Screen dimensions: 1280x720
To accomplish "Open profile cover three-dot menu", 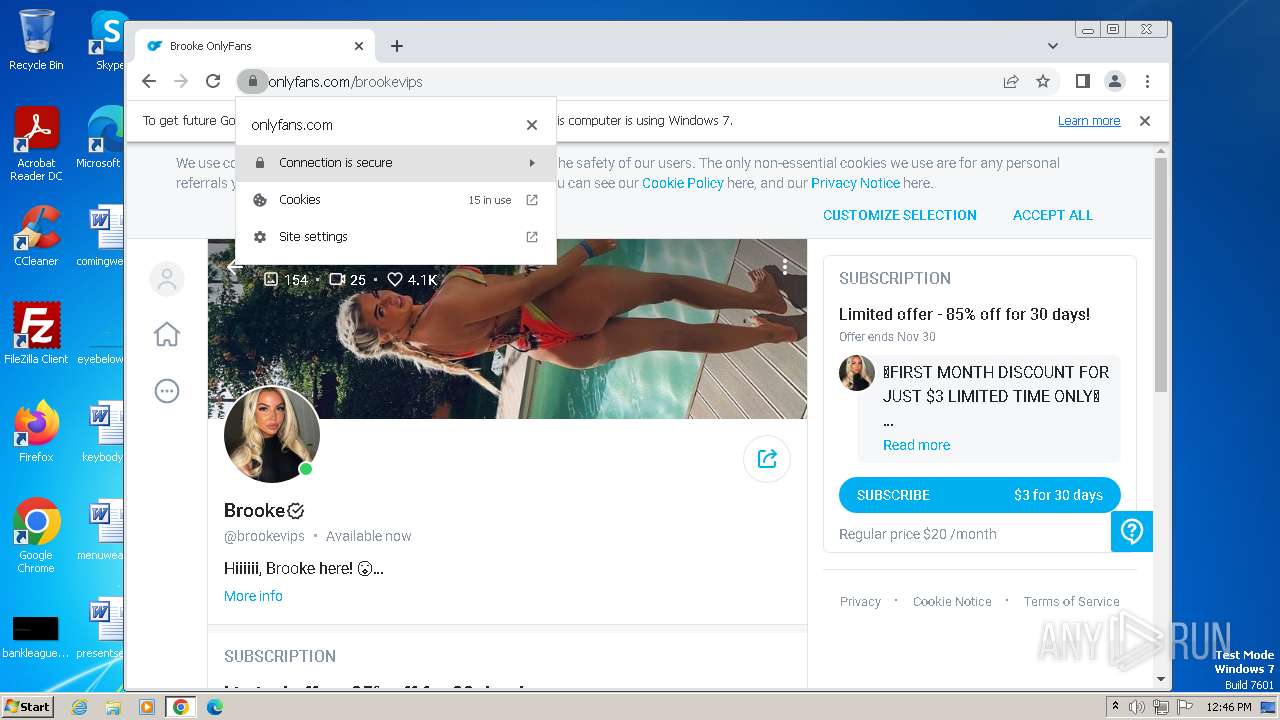I will pos(785,266).
